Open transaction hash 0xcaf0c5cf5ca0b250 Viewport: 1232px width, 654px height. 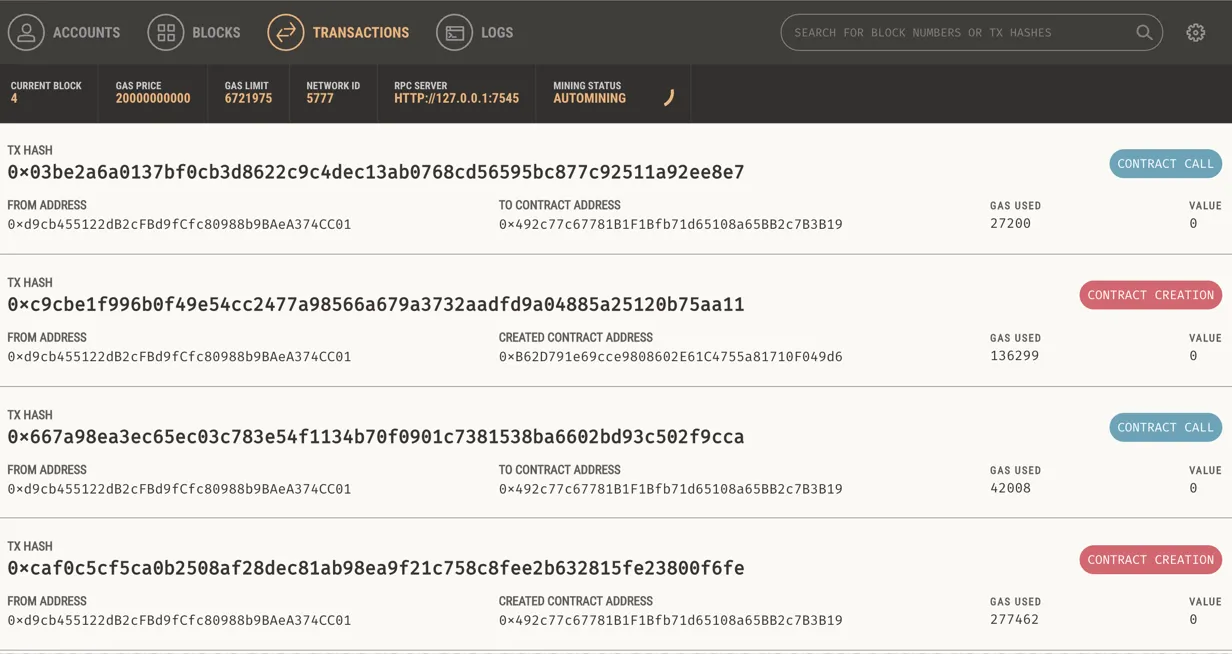pyautogui.click(x=376, y=568)
